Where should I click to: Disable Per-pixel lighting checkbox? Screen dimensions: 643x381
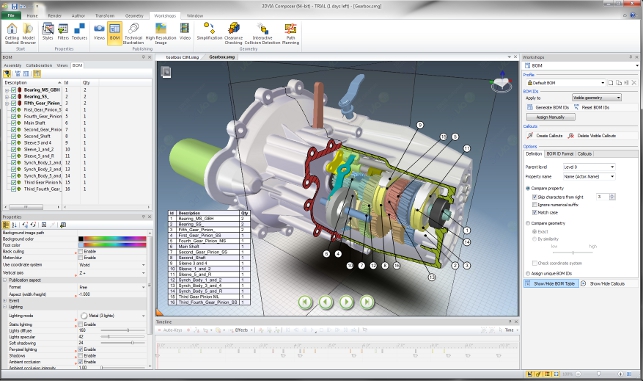(80, 349)
